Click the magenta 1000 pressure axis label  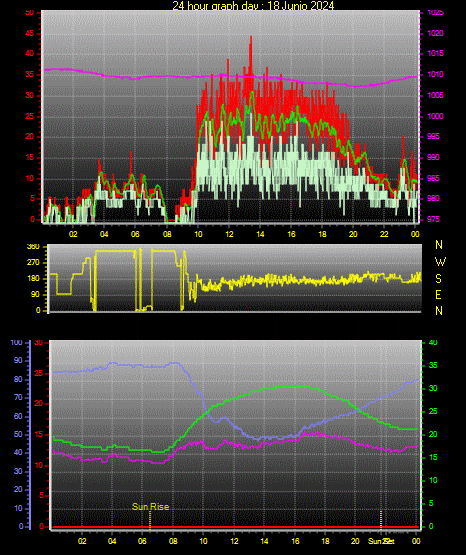click(435, 116)
